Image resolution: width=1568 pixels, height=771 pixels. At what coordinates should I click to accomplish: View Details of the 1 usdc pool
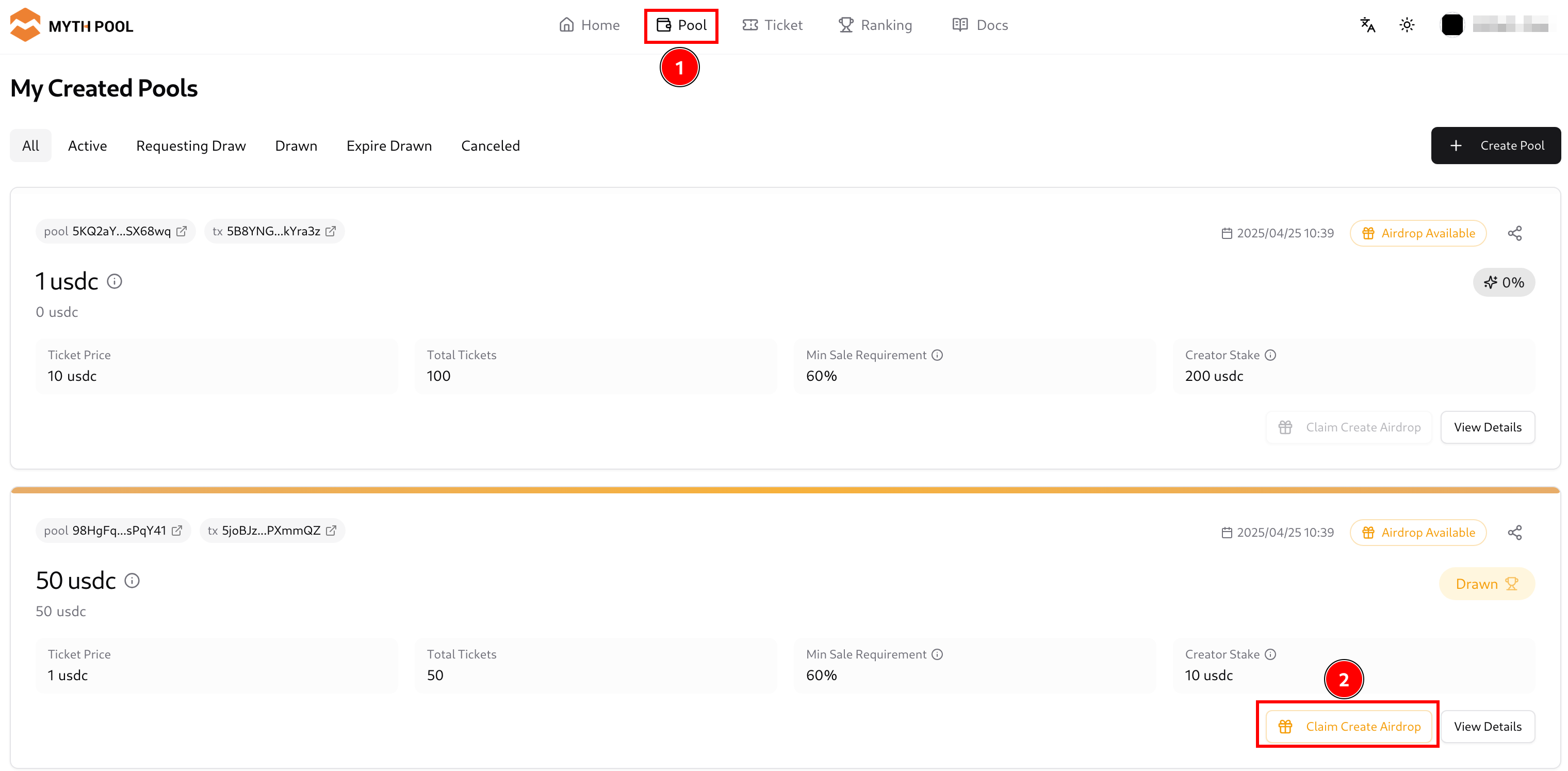[x=1488, y=427]
